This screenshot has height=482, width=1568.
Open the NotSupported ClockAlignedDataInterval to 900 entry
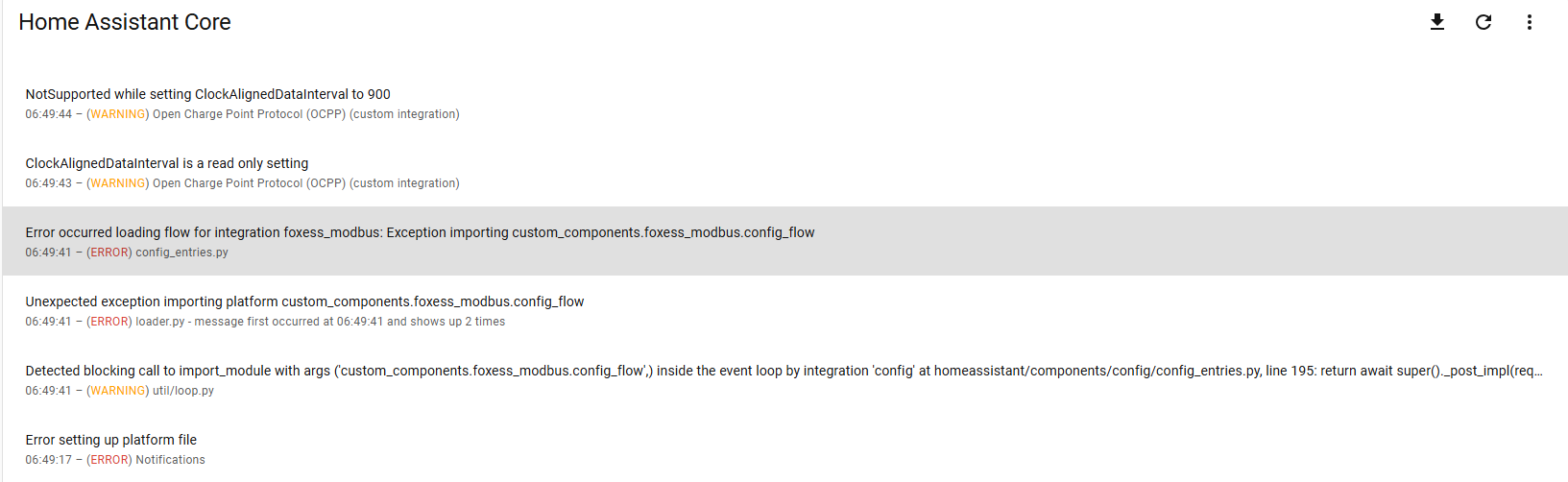(207, 94)
